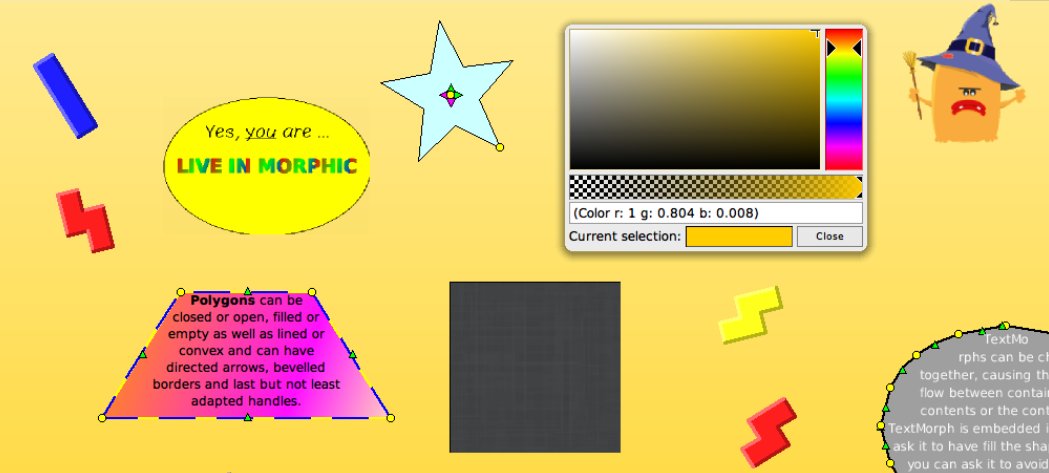This screenshot has height=473, width=1049.
Task: Click the "Yes, you are ..." text
Action: pyautogui.click(x=267, y=132)
